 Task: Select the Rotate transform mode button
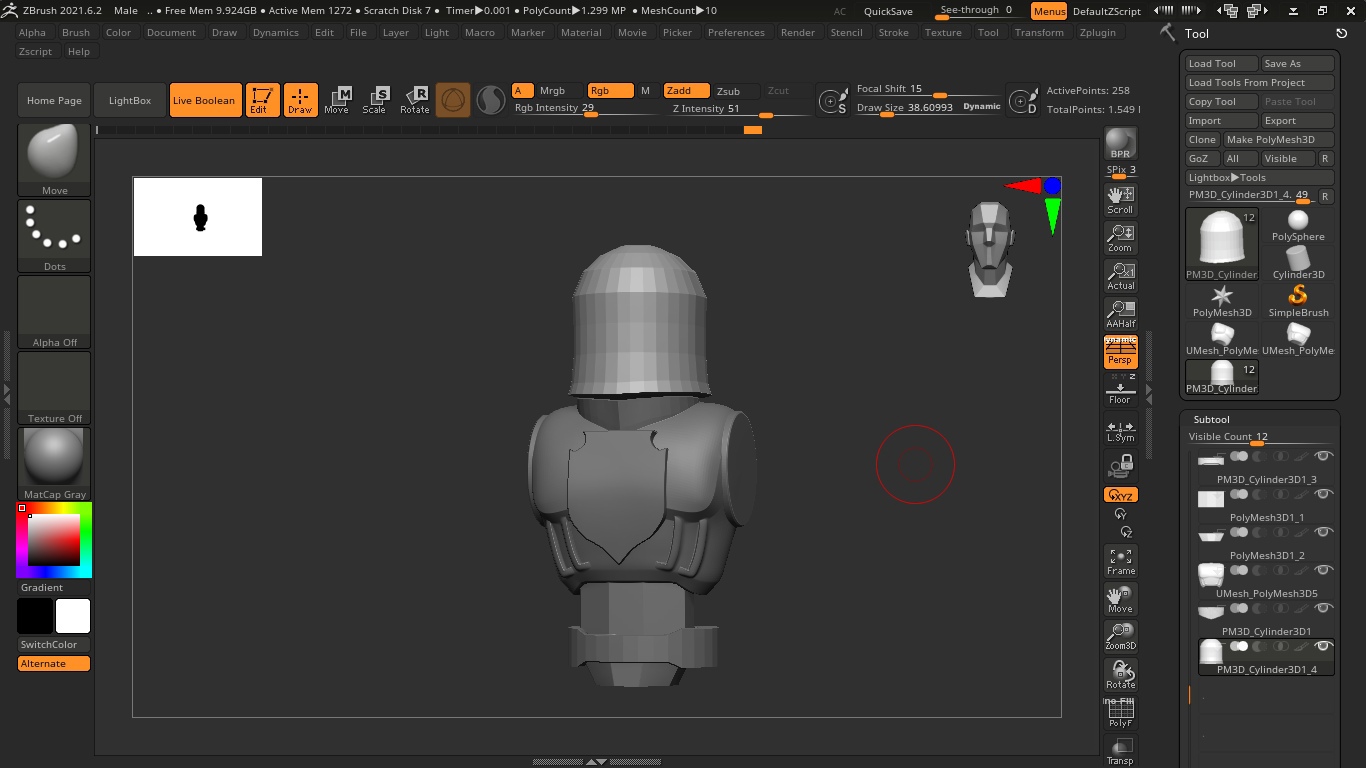414,100
